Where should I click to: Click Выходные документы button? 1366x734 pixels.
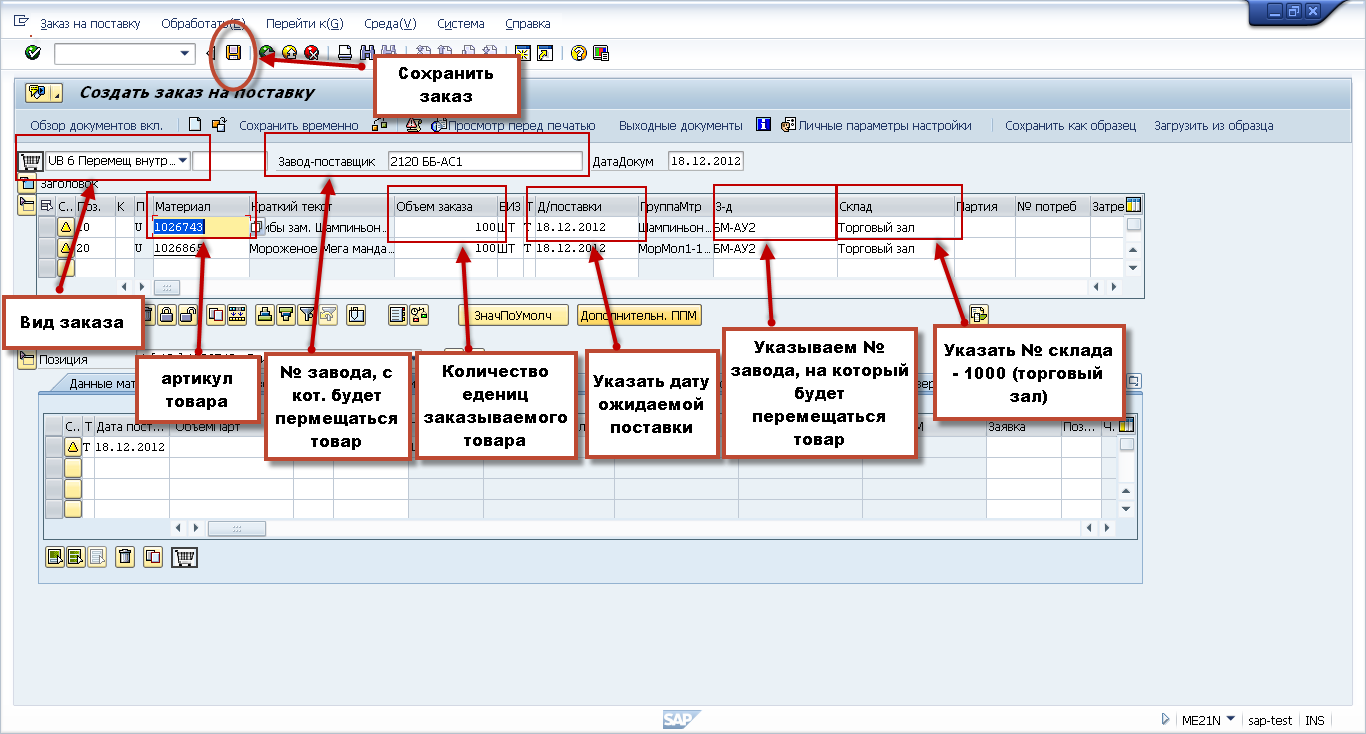click(x=680, y=126)
